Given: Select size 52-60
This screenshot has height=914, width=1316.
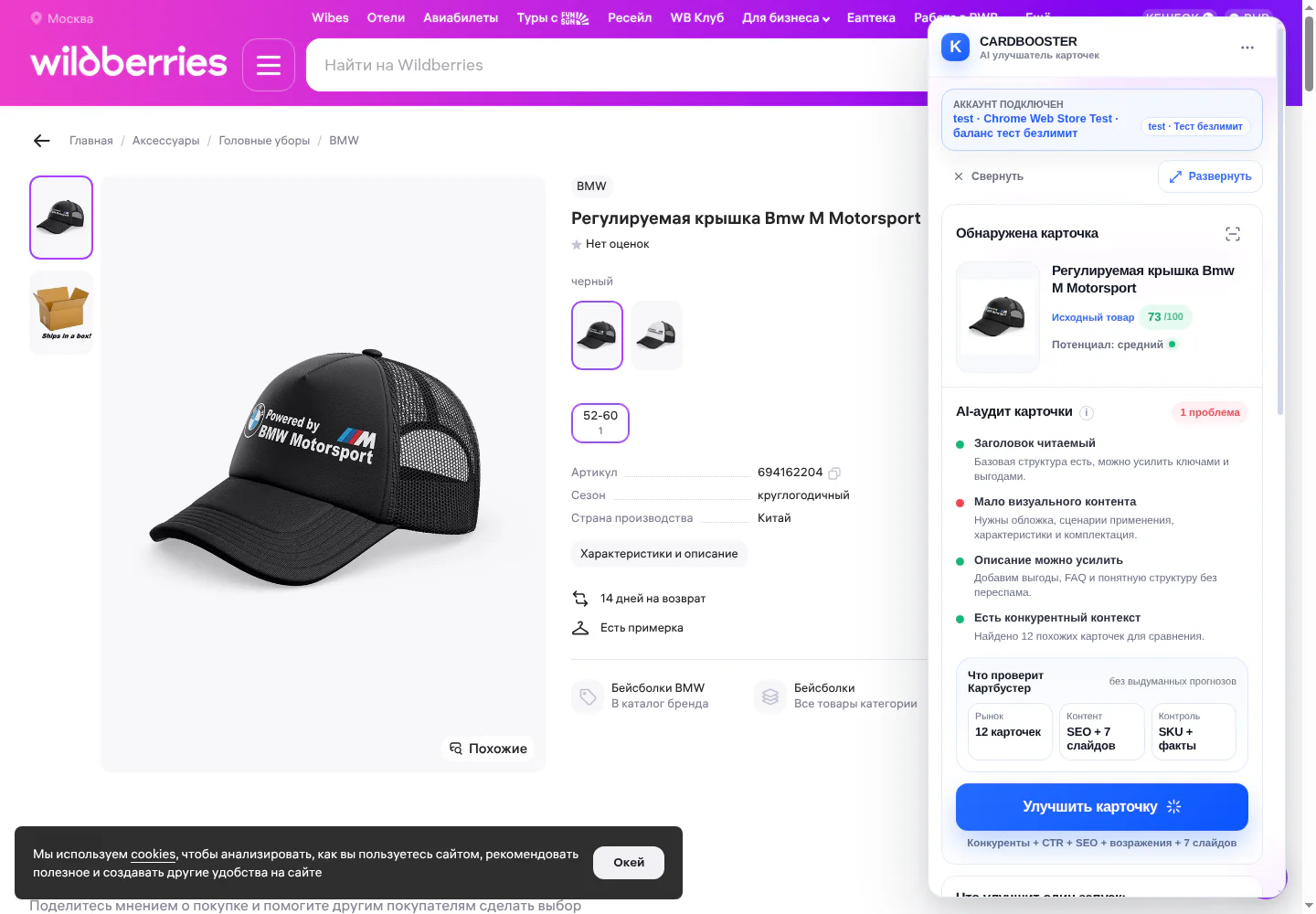Looking at the screenshot, I should (x=600, y=422).
